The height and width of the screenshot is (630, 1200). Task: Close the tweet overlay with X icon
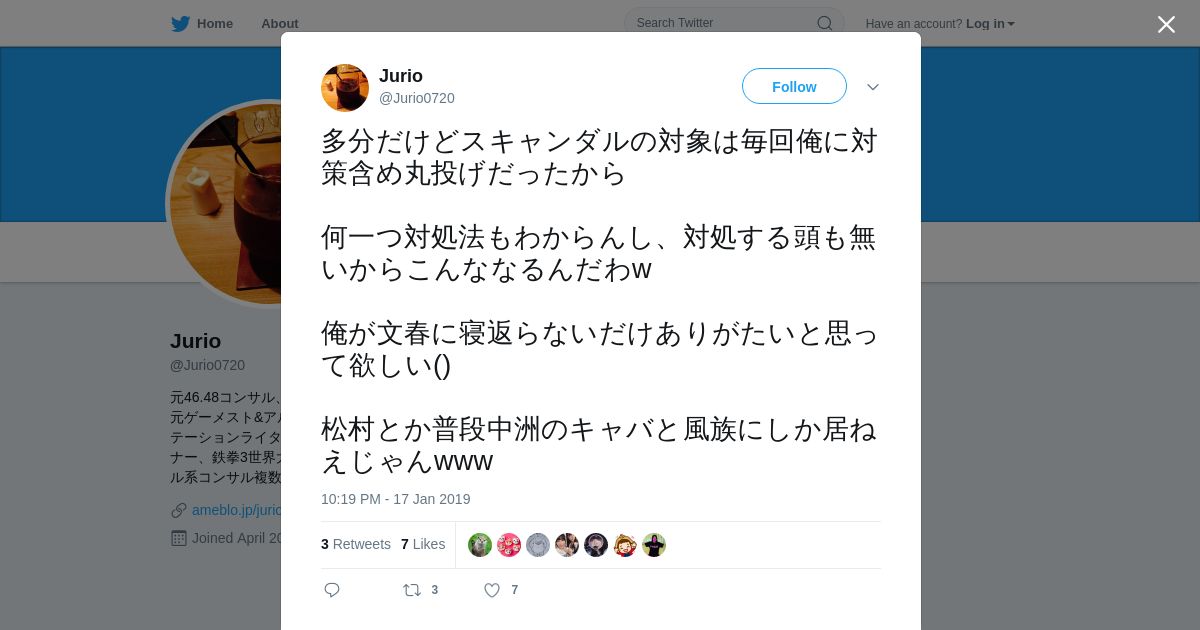[x=1166, y=24]
